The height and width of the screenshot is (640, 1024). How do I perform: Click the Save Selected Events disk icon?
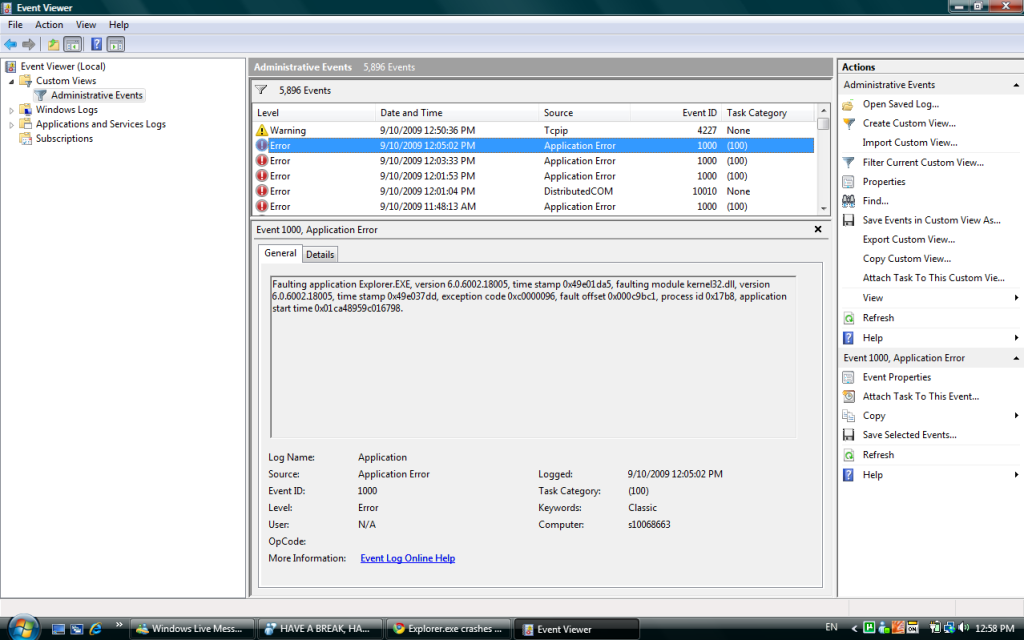click(848, 435)
